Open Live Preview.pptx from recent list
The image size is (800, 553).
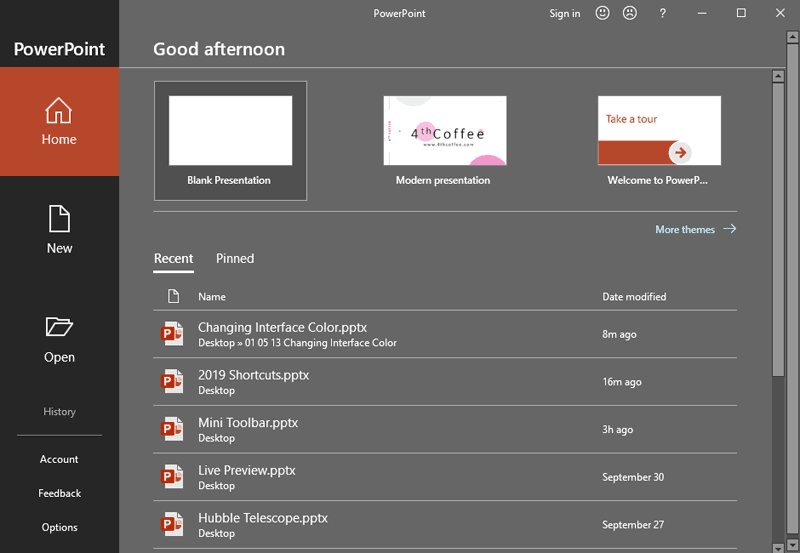(445, 476)
